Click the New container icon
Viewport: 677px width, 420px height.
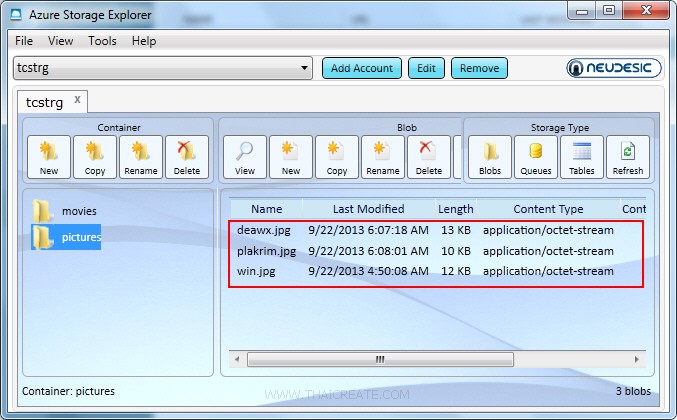(49, 157)
